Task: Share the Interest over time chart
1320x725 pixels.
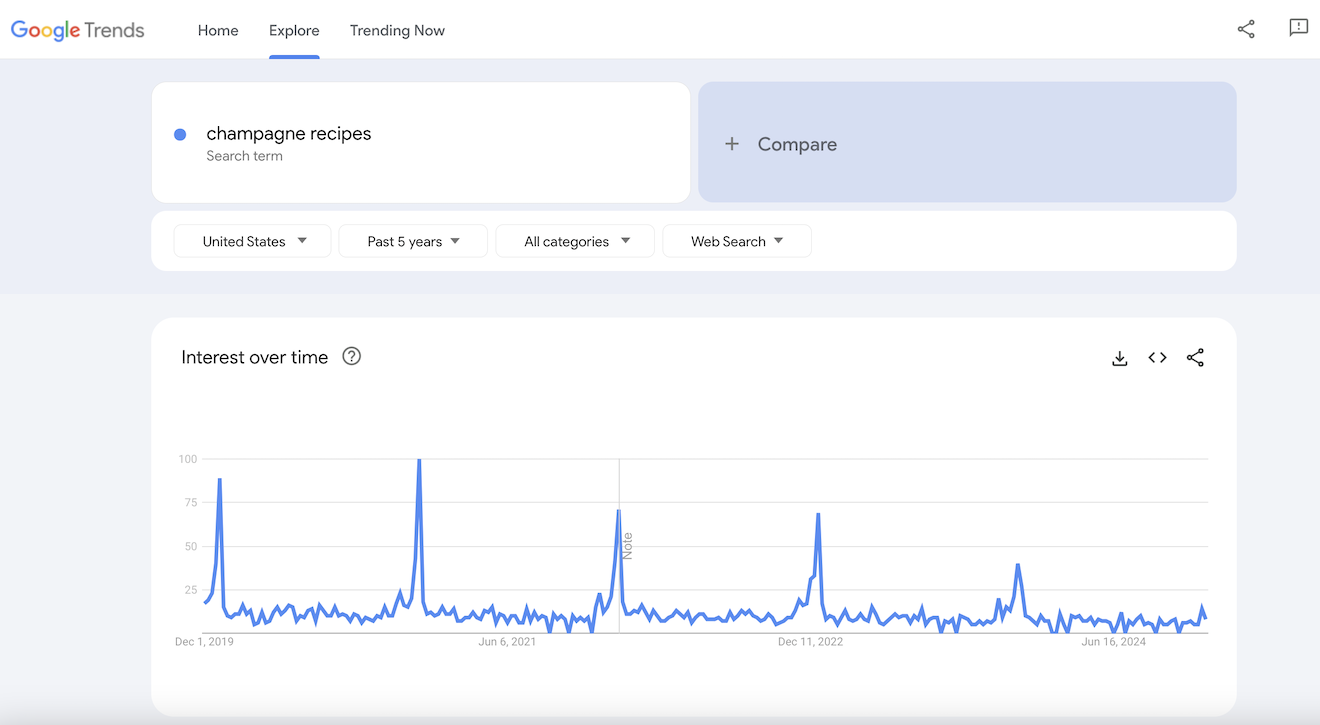Action: coord(1195,358)
